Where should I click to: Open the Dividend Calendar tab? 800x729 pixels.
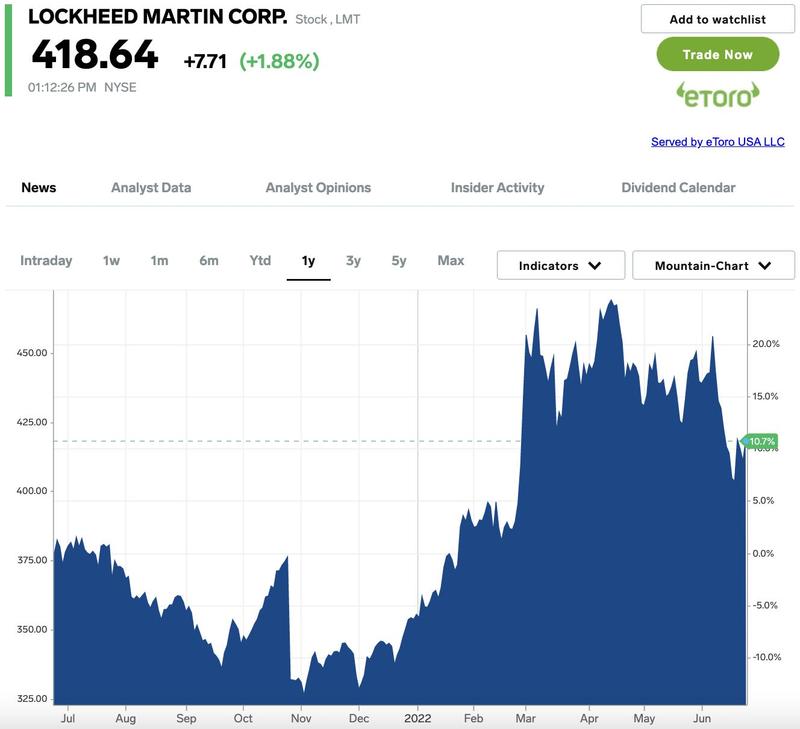click(x=678, y=187)
